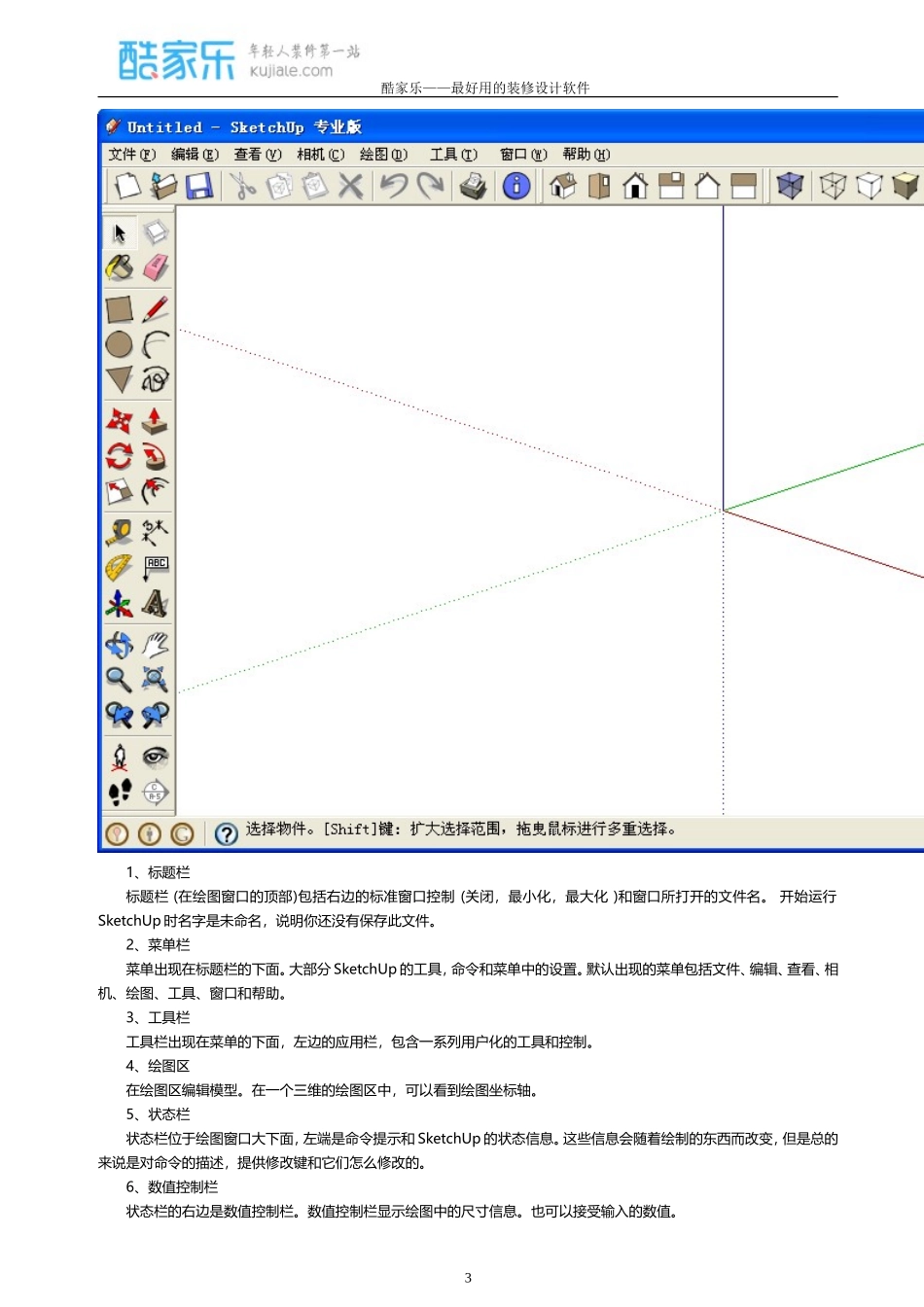The width and height of the screenshot is (924, 1307).
Task: Select the pink Eraser tool
Action: click(156, 268)
